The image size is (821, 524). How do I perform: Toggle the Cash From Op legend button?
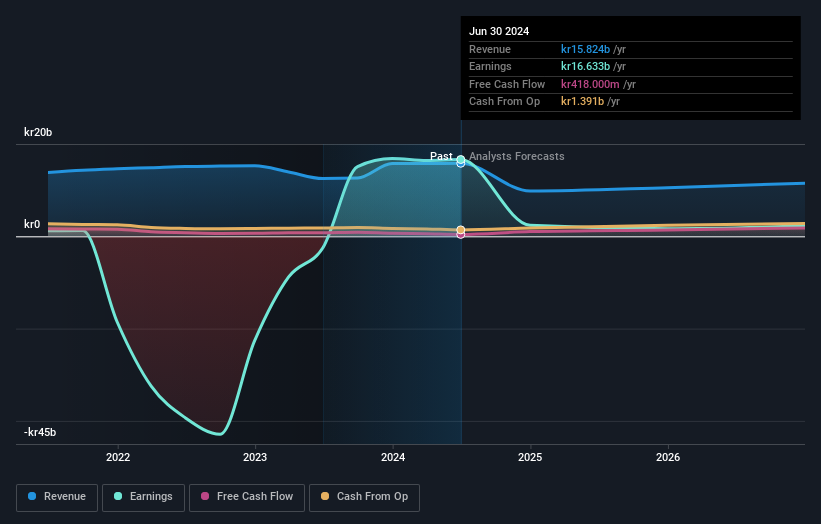pos(364,497)
